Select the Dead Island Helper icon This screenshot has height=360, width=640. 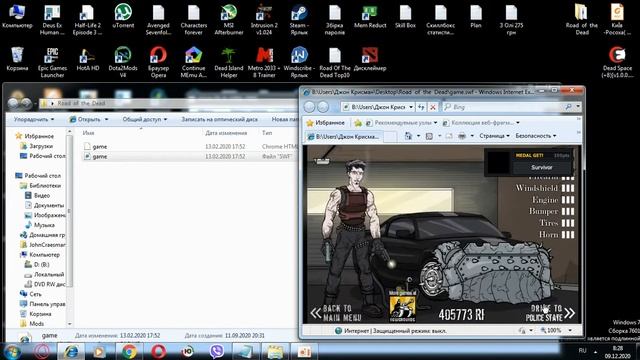(x=229, y=62)
